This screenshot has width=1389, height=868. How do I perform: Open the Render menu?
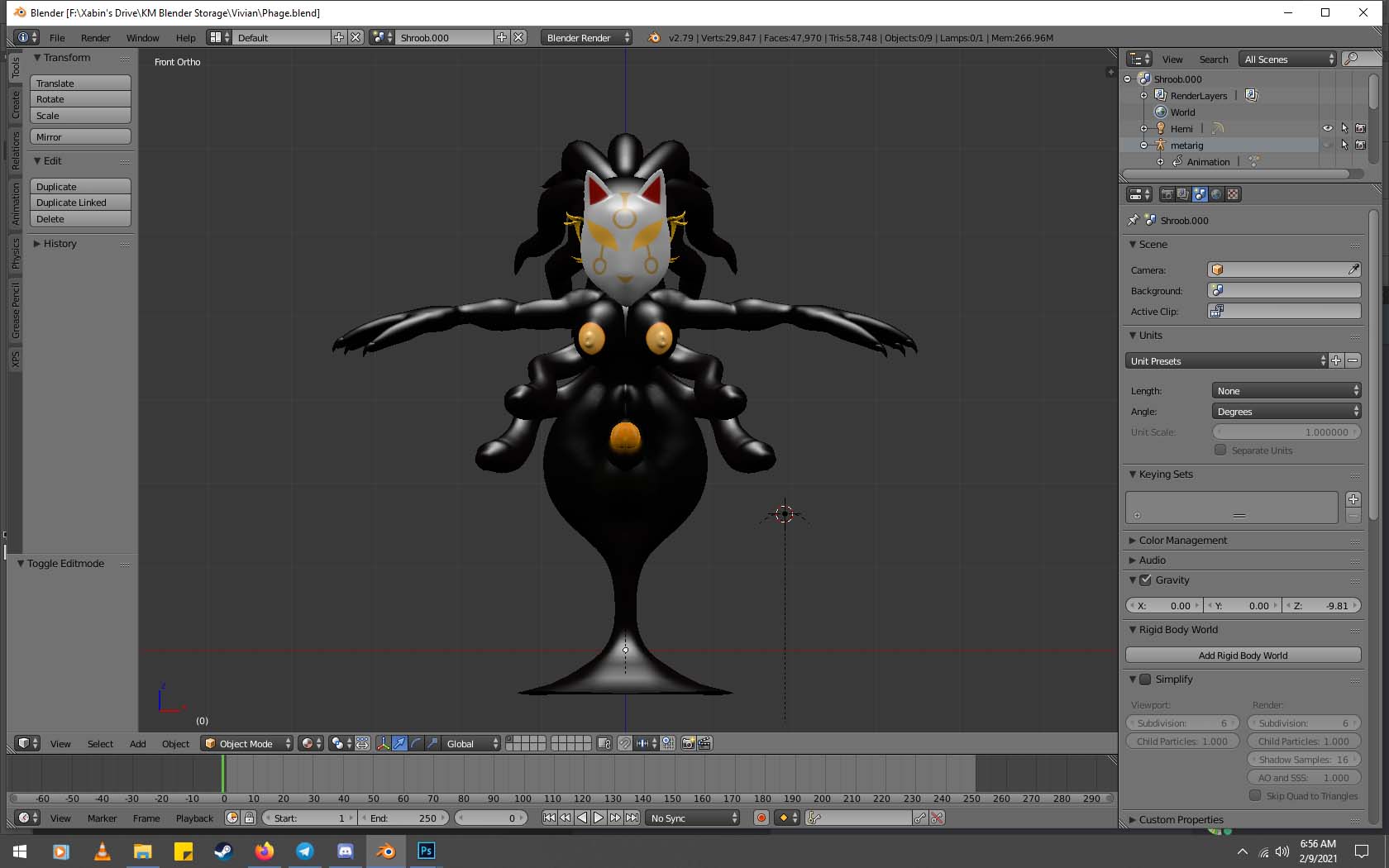[95, 38]
